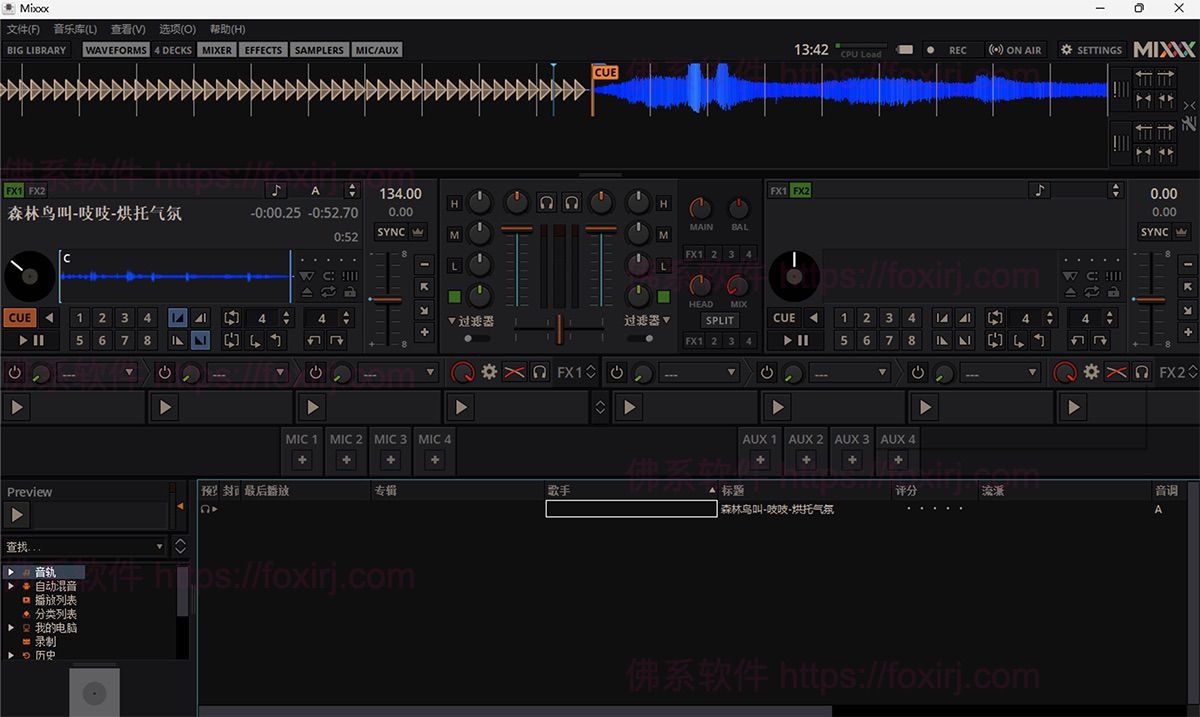This screenshot has width=1200, height=717.
Task: Trigger hotcue 5 on the left deck
Action: 80,341
